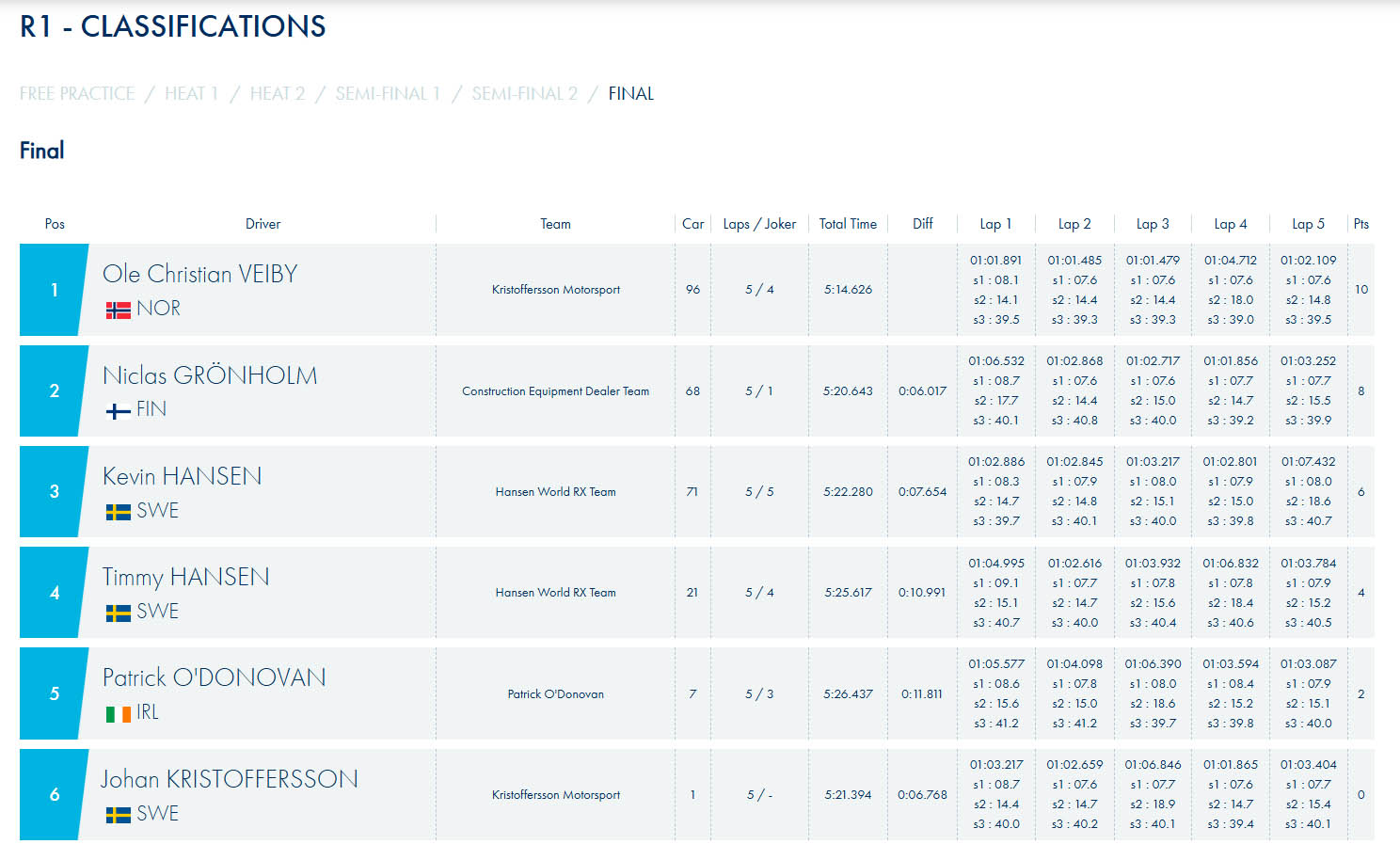Click Johan Kristoffersson's Sweden flag icon
The image size is (1400, 860).
click(119, 815)
